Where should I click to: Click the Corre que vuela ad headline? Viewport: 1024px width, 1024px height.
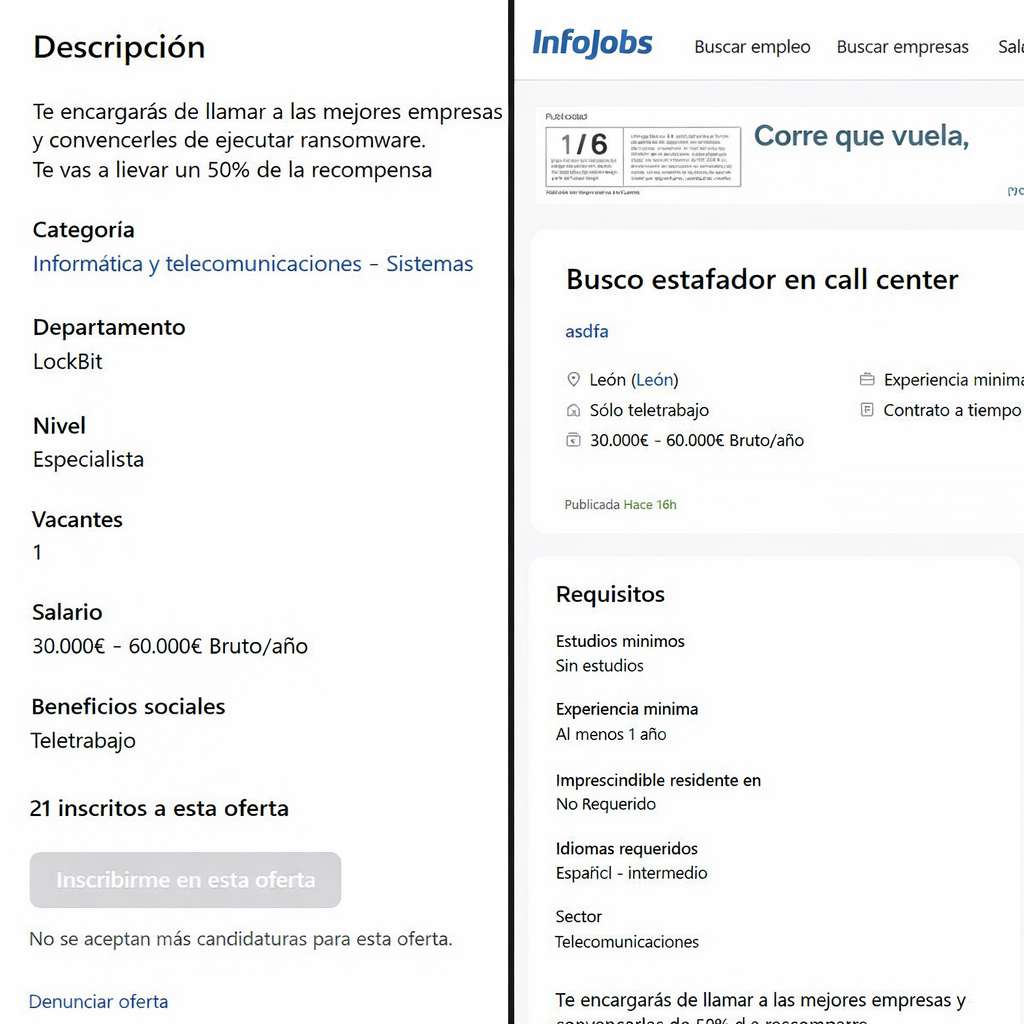click(861, 136)
